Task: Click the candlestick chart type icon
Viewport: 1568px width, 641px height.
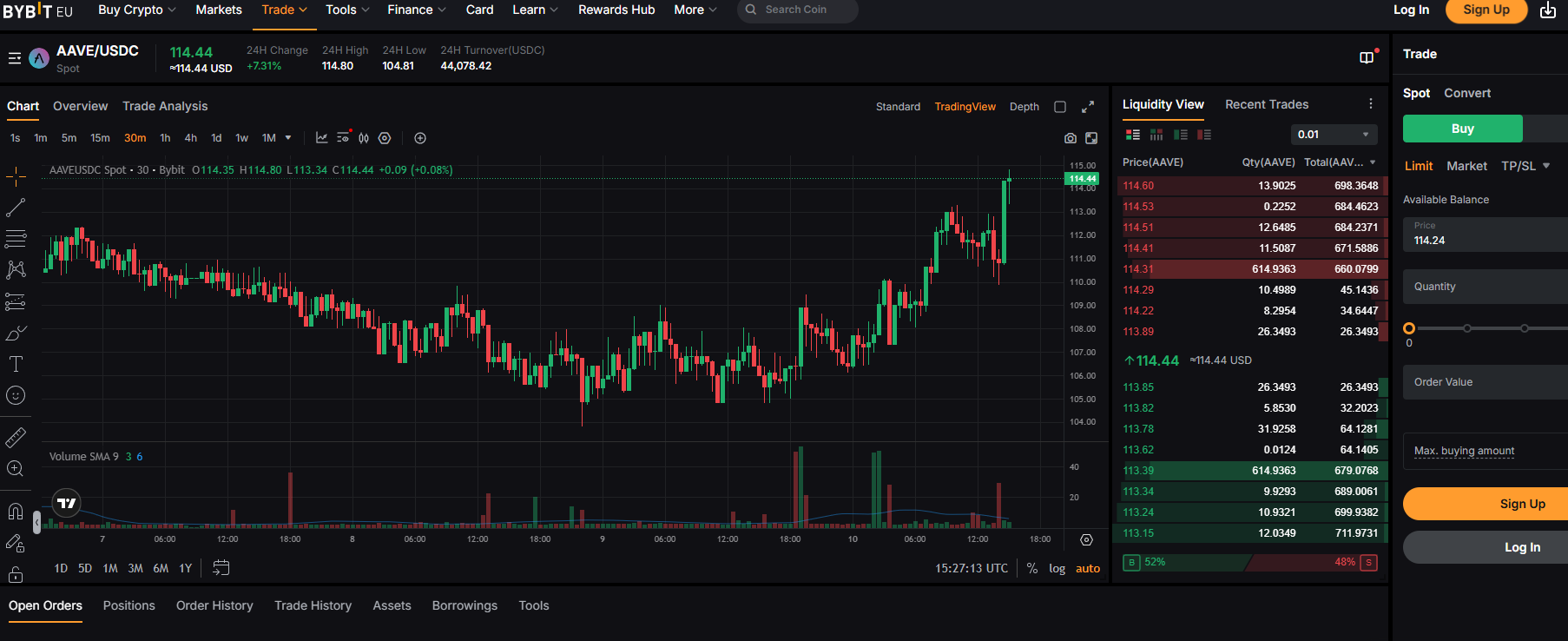Action: [364, 138]
